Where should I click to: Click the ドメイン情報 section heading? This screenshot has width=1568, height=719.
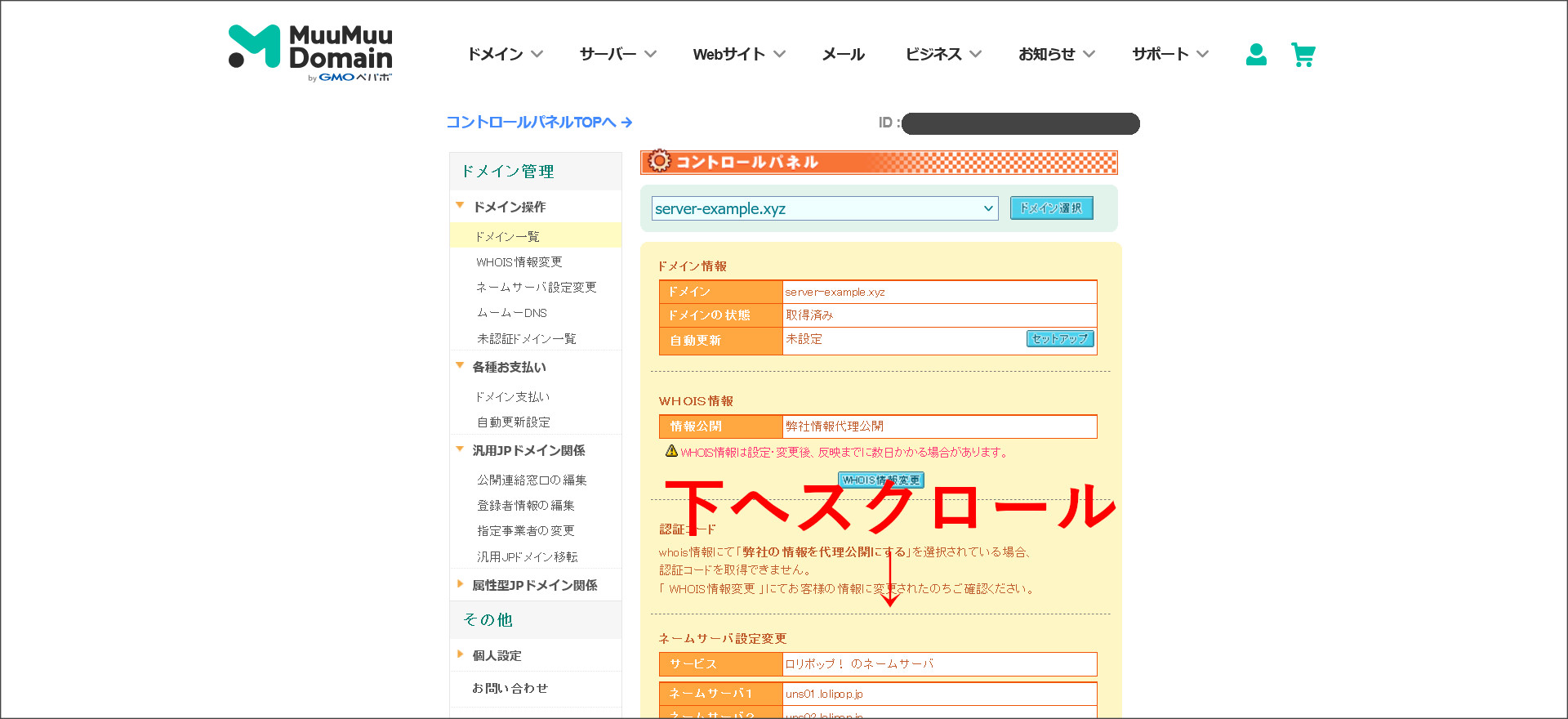[693, 266]
